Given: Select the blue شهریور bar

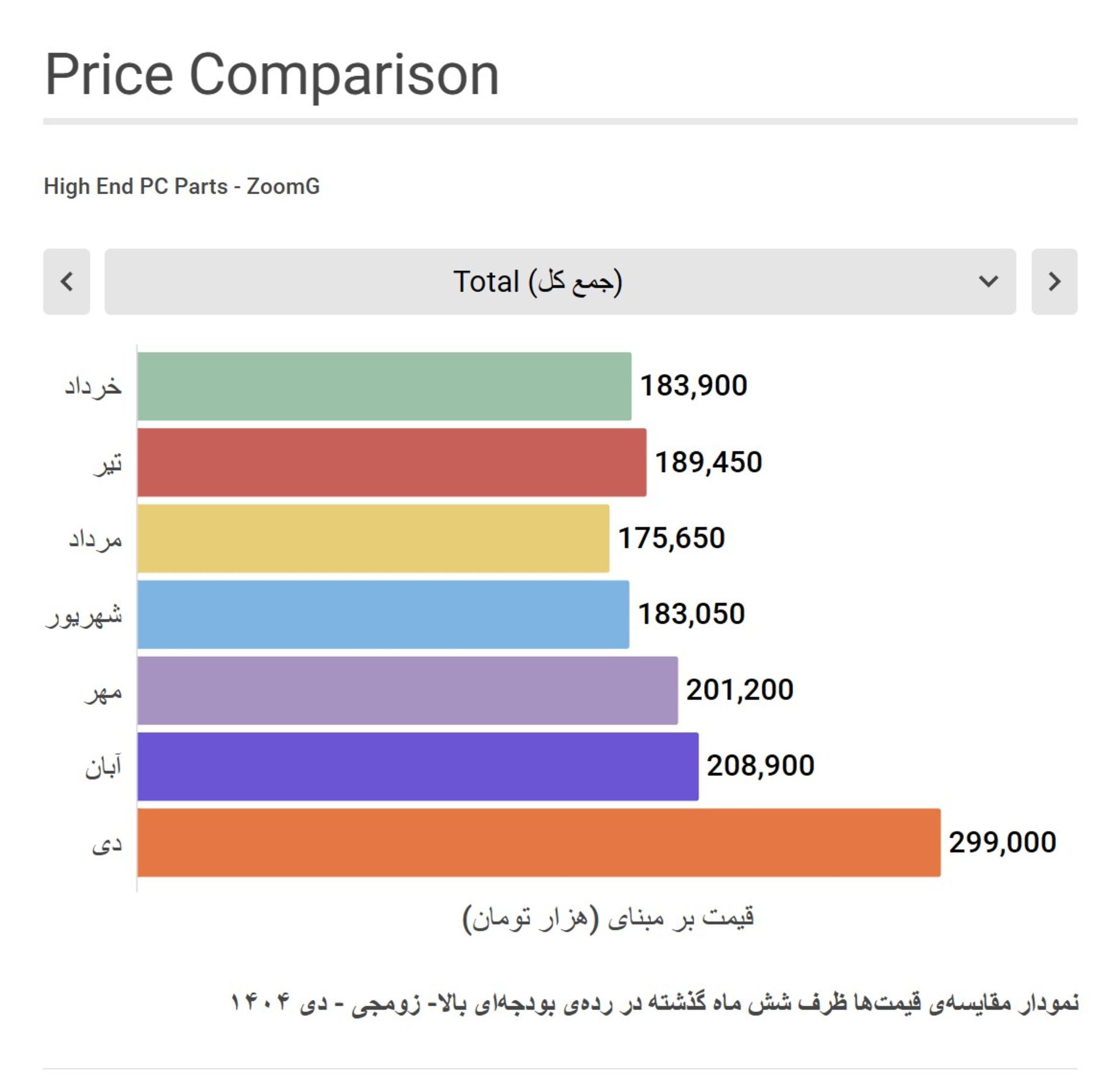Looking at the screenshot, I should coord(379,613).
